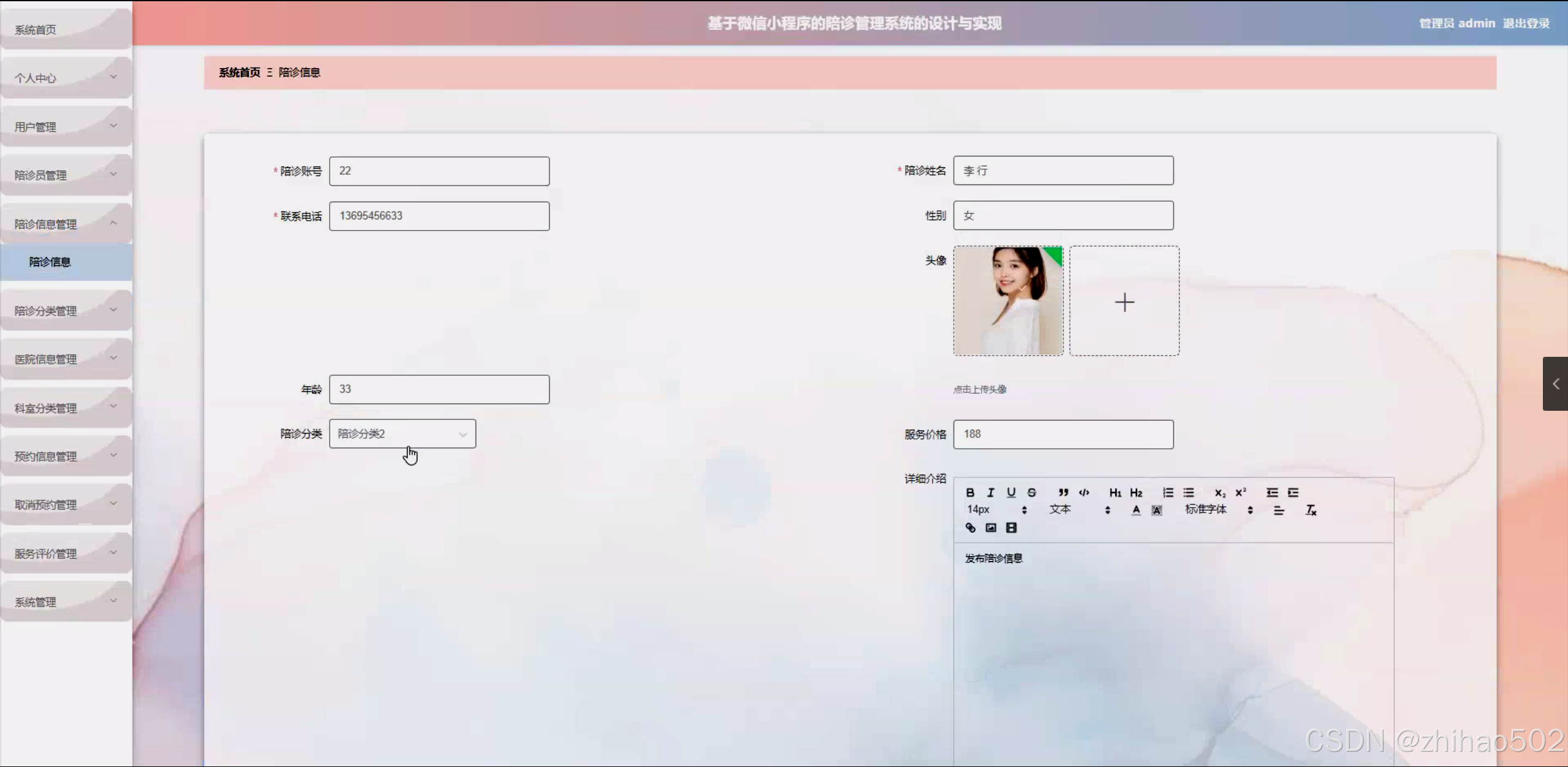Insert an image into the detail editor
Screen dimensions: 1568x767
[991, 528]
